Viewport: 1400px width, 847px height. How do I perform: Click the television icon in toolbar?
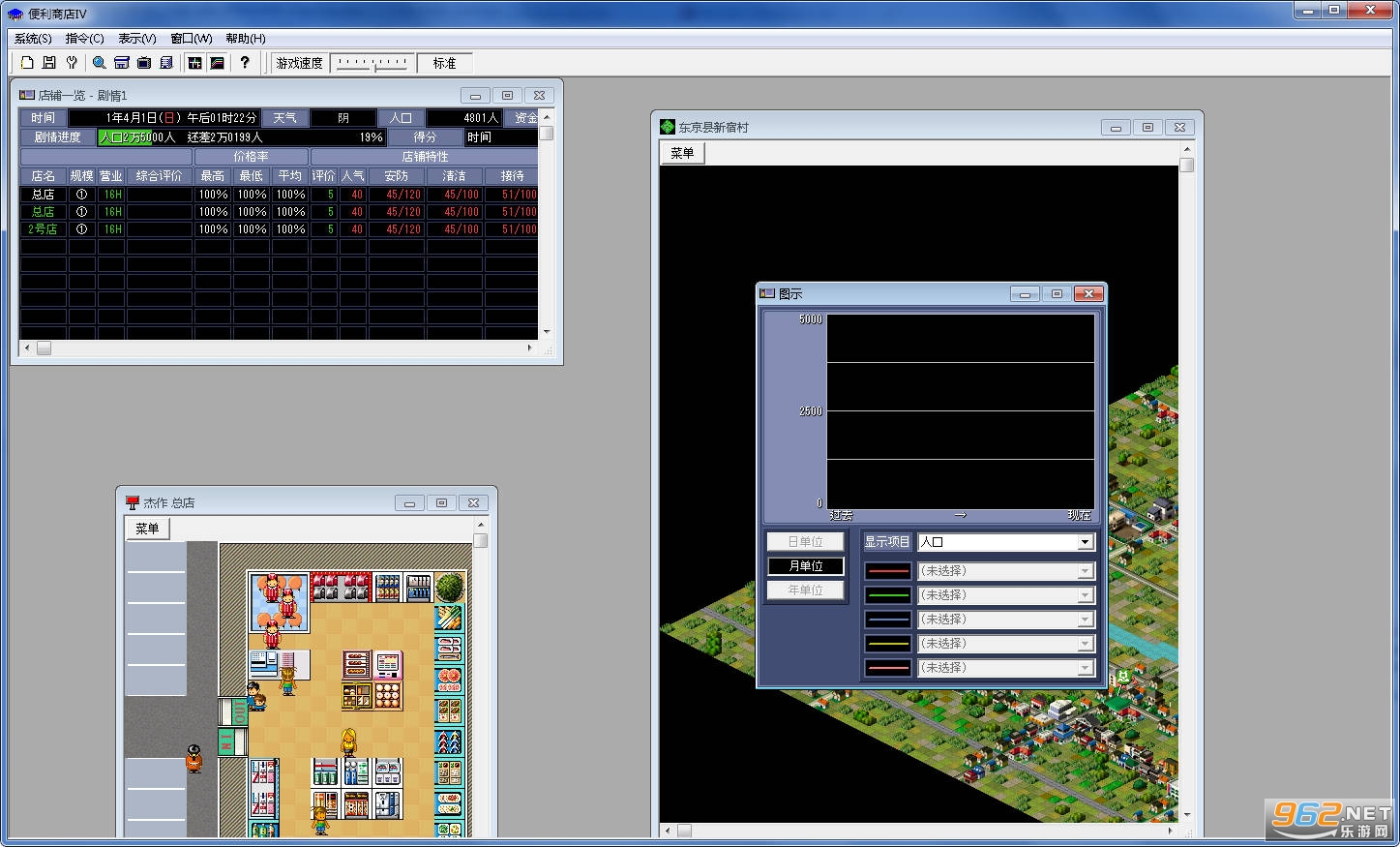(144, 63)
